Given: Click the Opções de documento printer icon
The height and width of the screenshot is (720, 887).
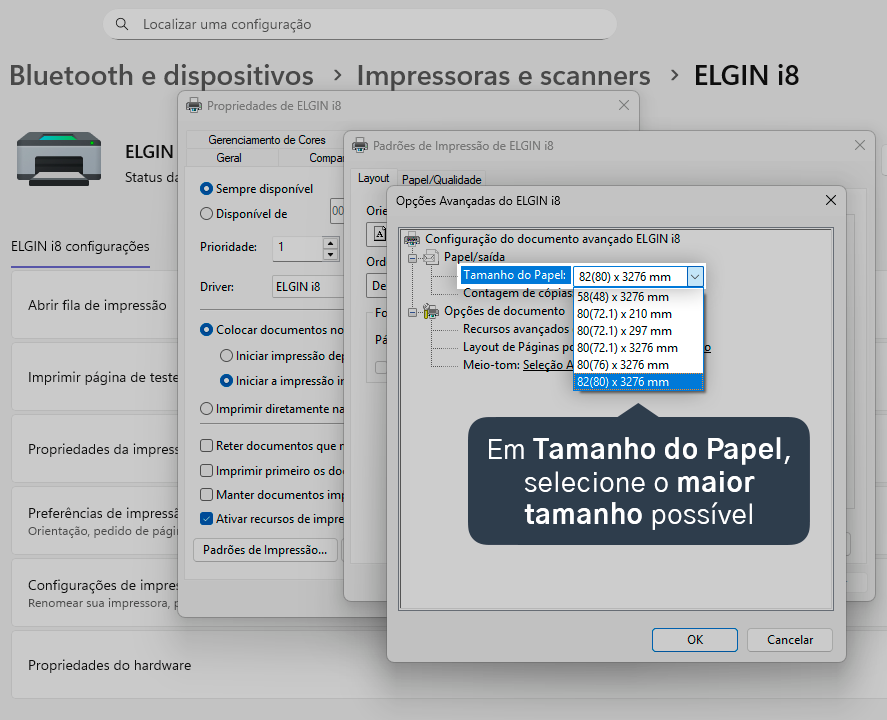Looking at the screenshot, I should 431,311.
